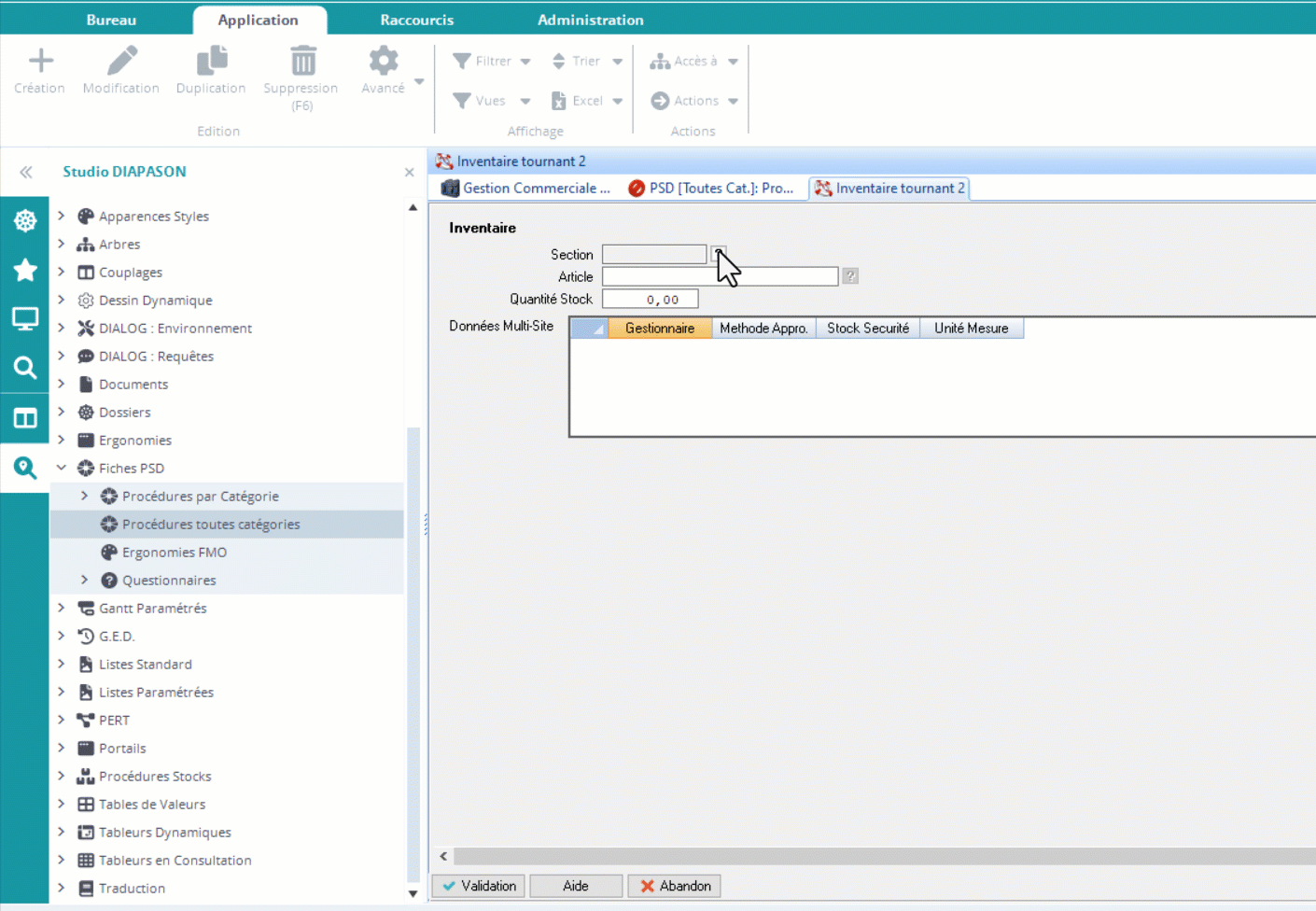Click the Création plus icon
1316x911 pixels.
(x=39, y=62)
